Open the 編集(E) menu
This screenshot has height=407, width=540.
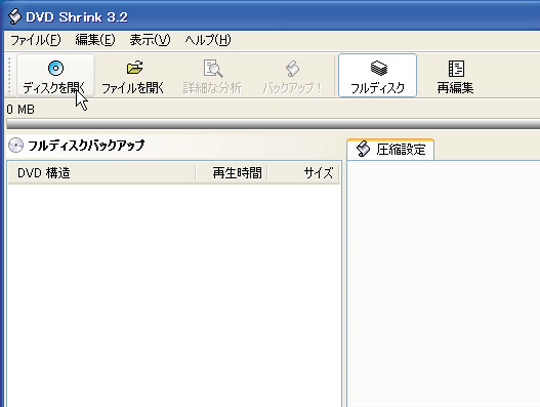coord(95,40)
